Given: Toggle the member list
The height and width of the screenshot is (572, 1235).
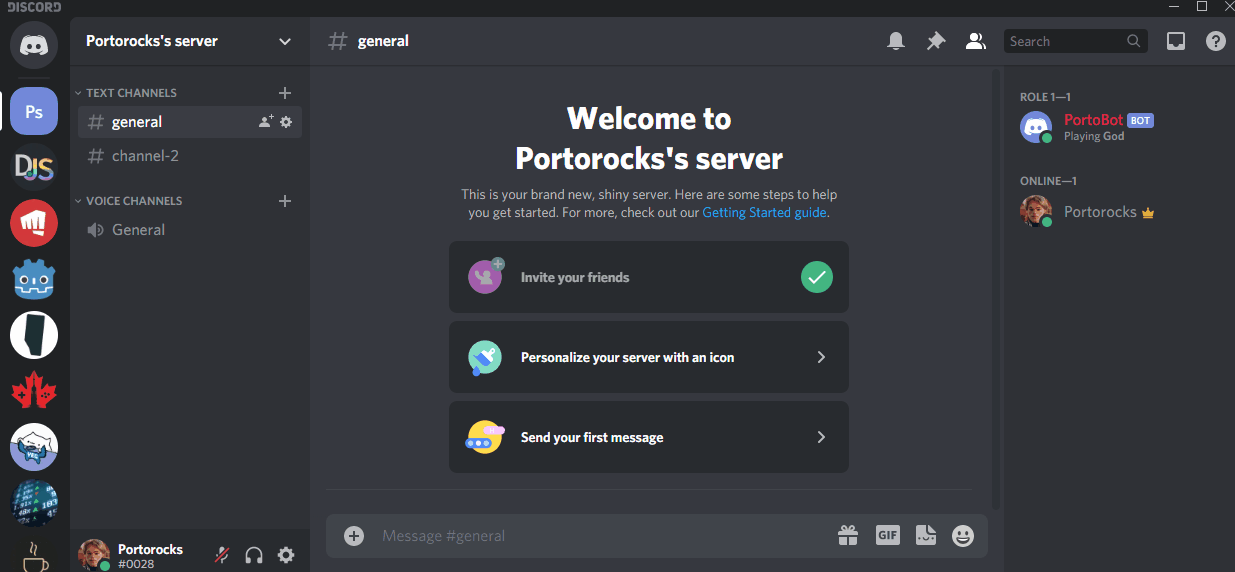Looking at the screenshot, I should click(x=975, y=41).
